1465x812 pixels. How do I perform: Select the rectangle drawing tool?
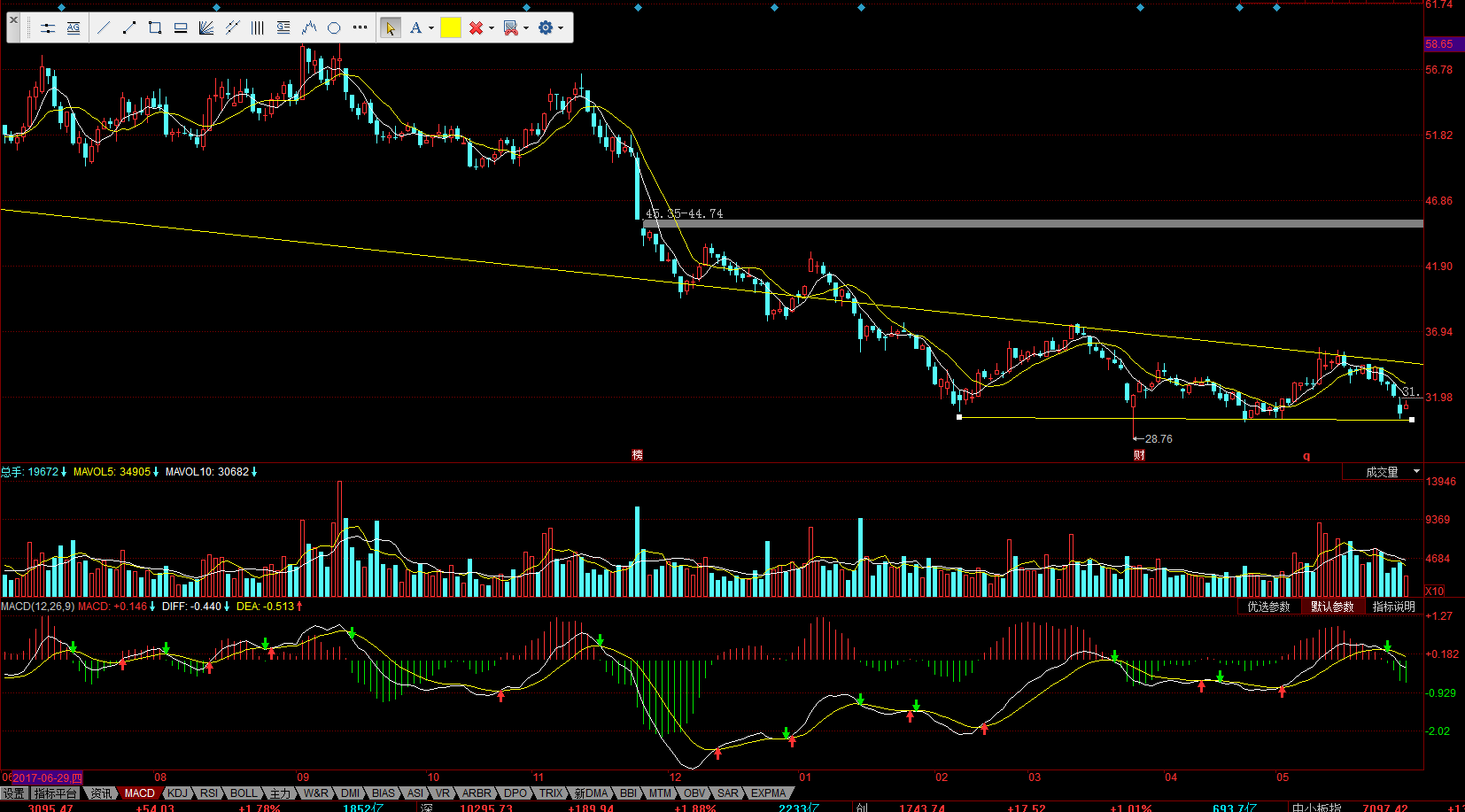[155, 28]
